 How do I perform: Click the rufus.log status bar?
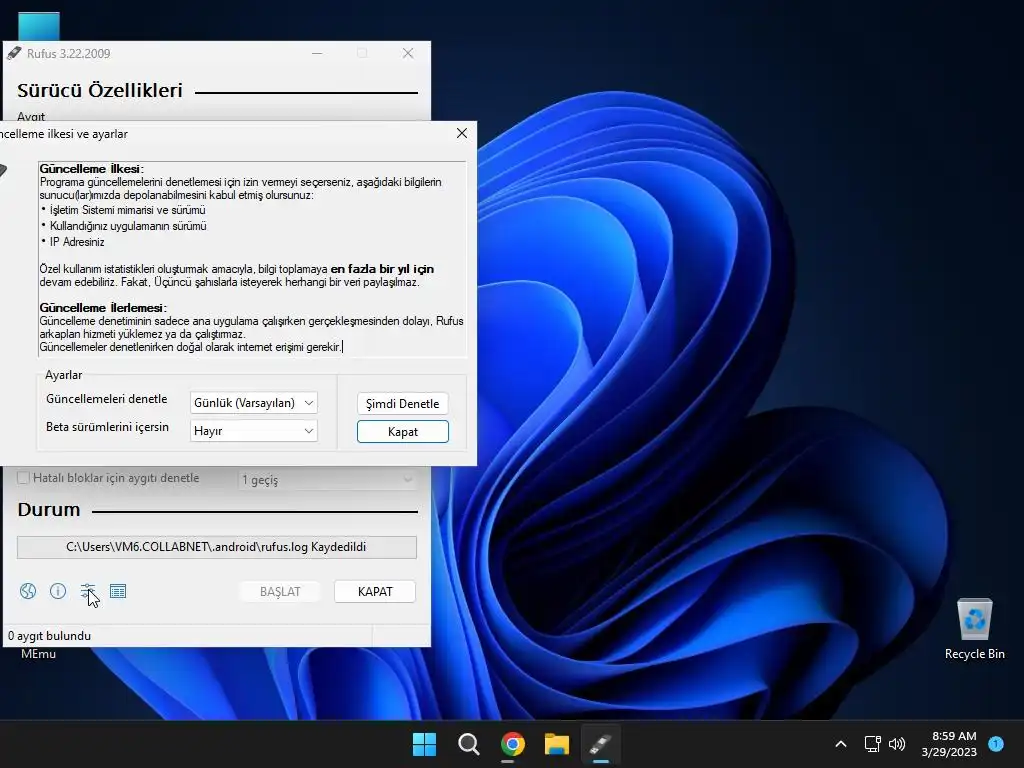tap(217, 547)
